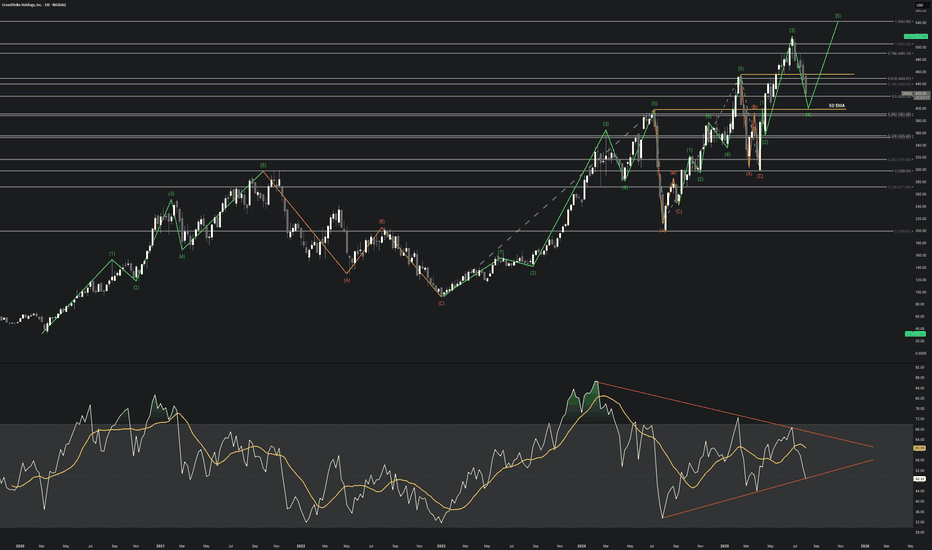Click the 2026 year label on time axis
The width and height of the screenshot is (932, 550).
point(863,544)
